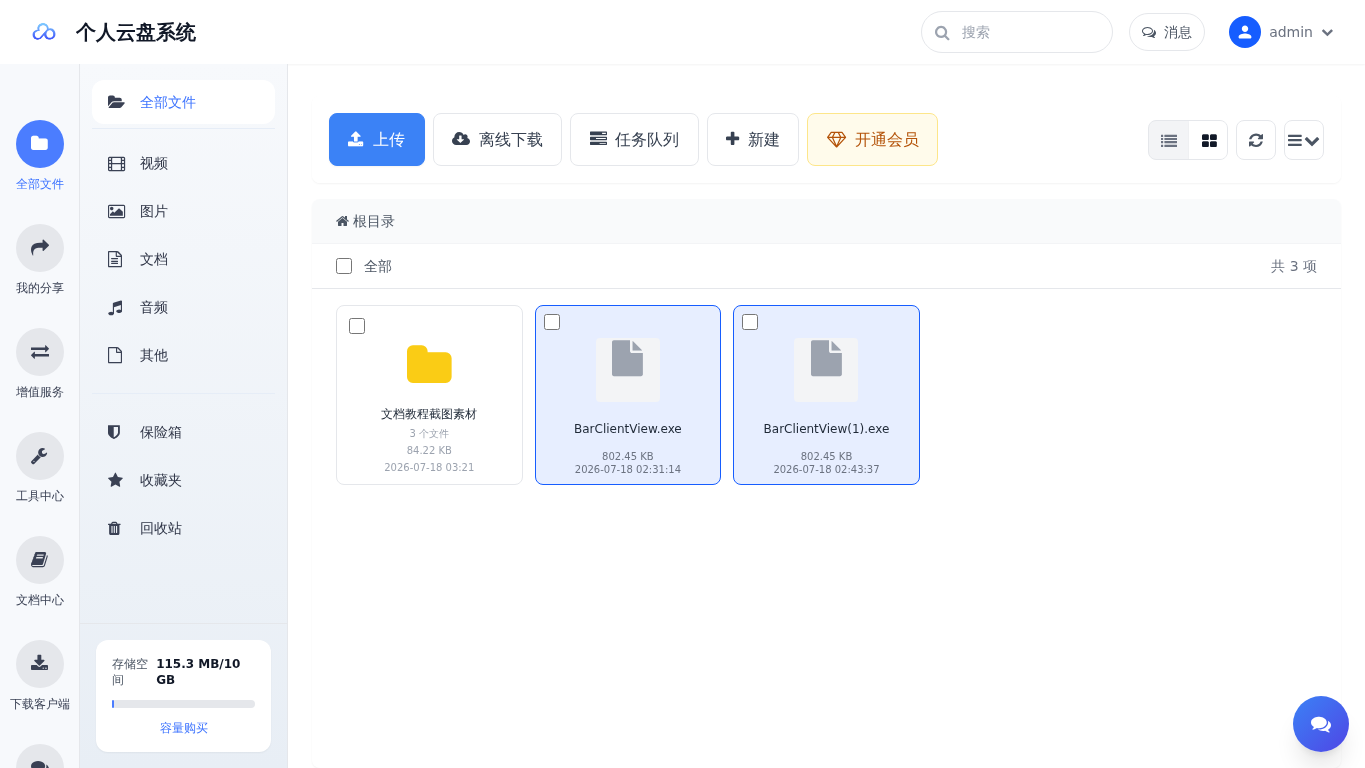Open the yellow 文档教程截图素材 folder

429,364
